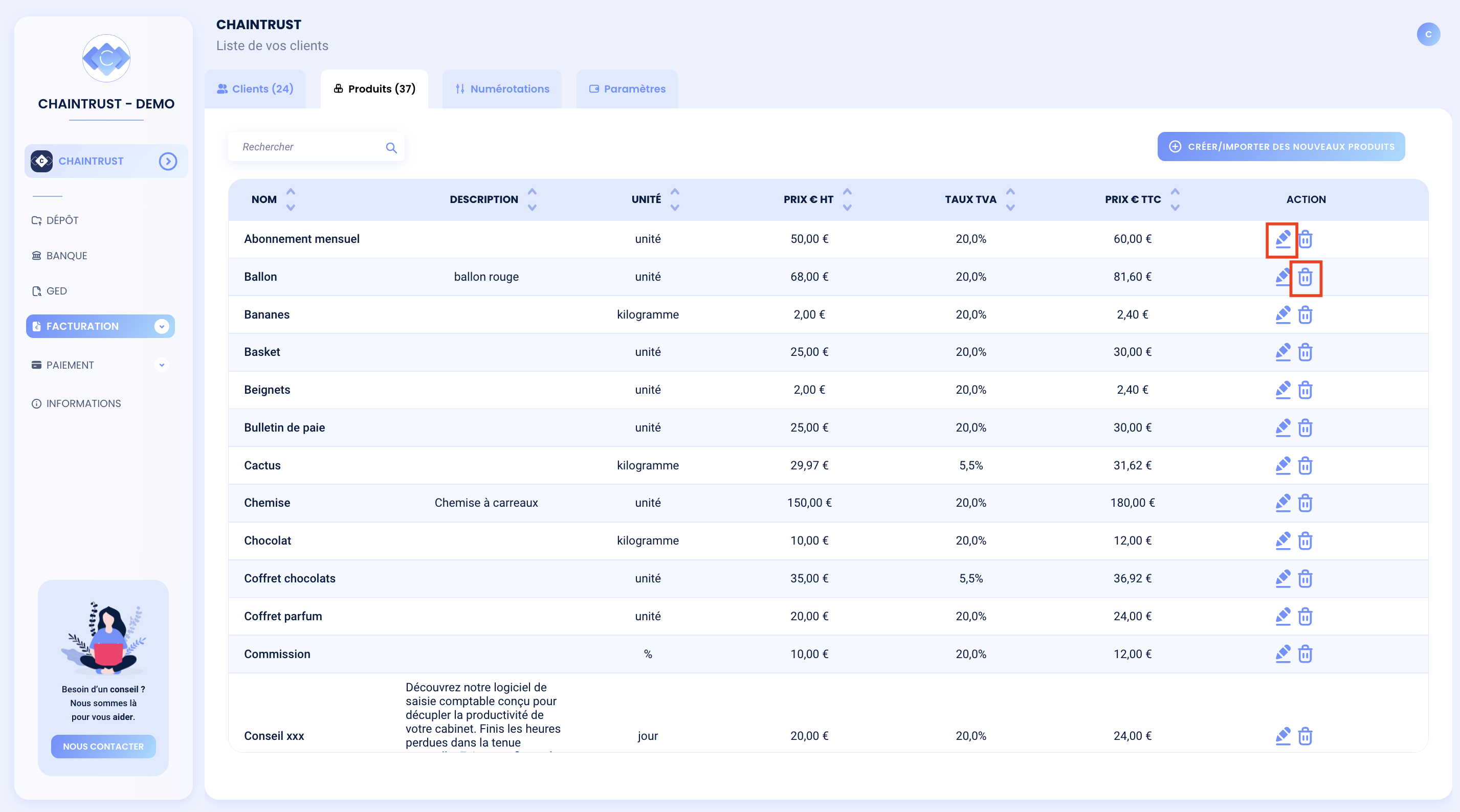
Task: Go to DÉPÔT in the sidebar
Action: click(x=55, y=220)
